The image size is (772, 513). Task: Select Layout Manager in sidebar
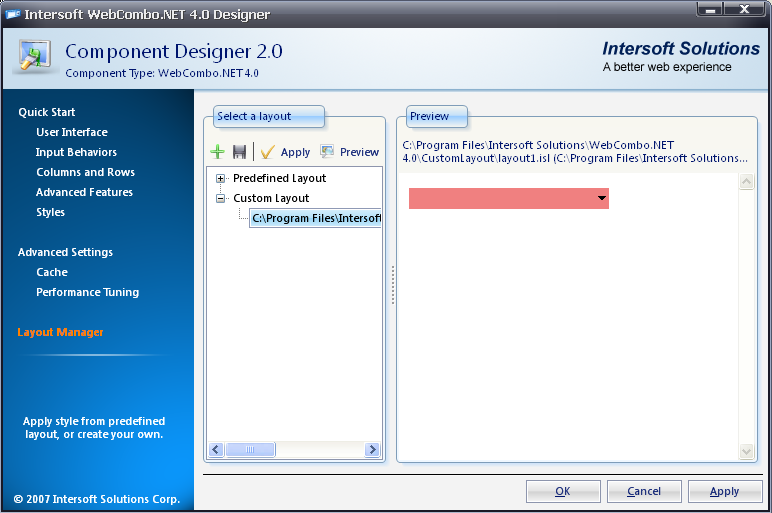(61, 332)
